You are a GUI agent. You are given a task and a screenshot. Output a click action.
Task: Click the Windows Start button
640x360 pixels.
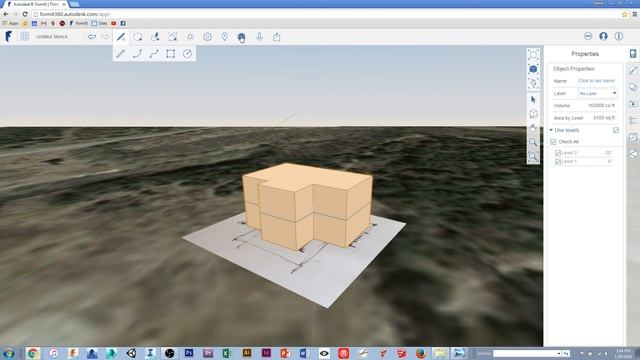pos(9,353)
